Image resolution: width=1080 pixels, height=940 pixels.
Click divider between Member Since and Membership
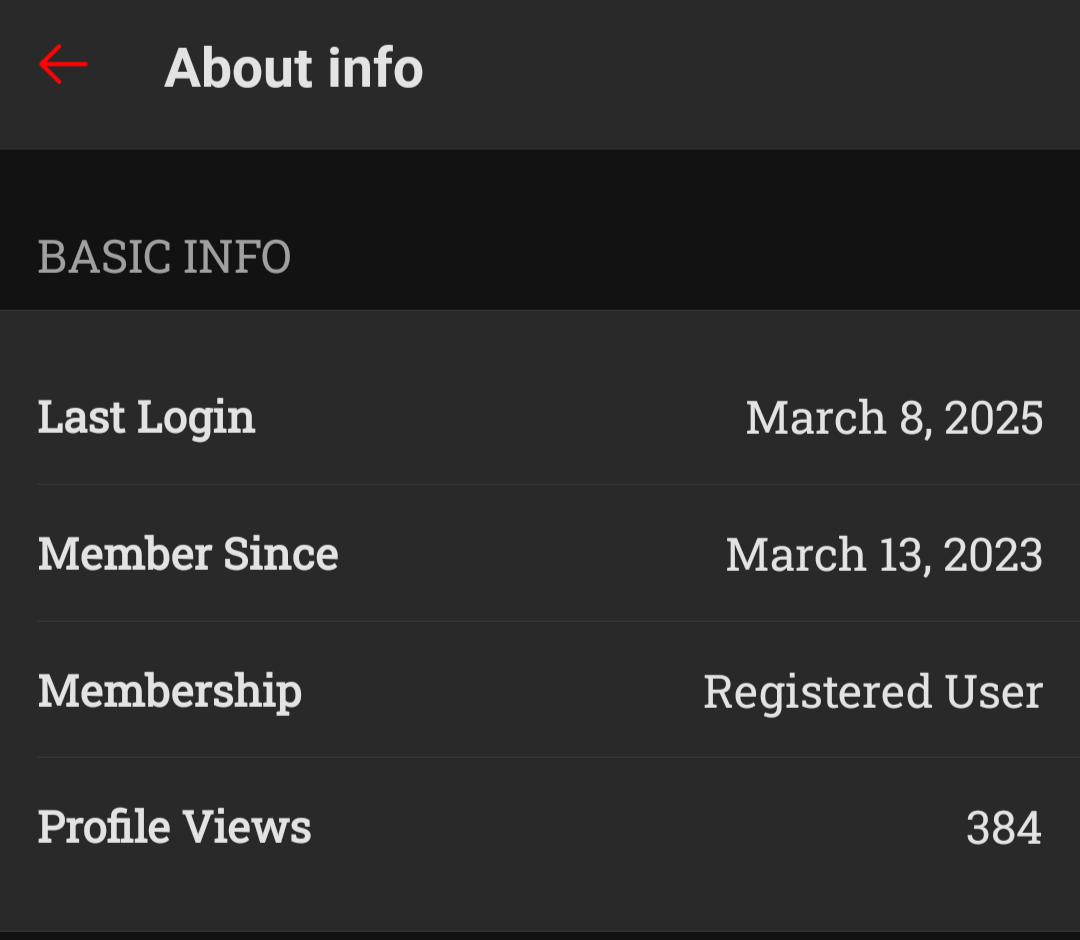tap(540, 621)
